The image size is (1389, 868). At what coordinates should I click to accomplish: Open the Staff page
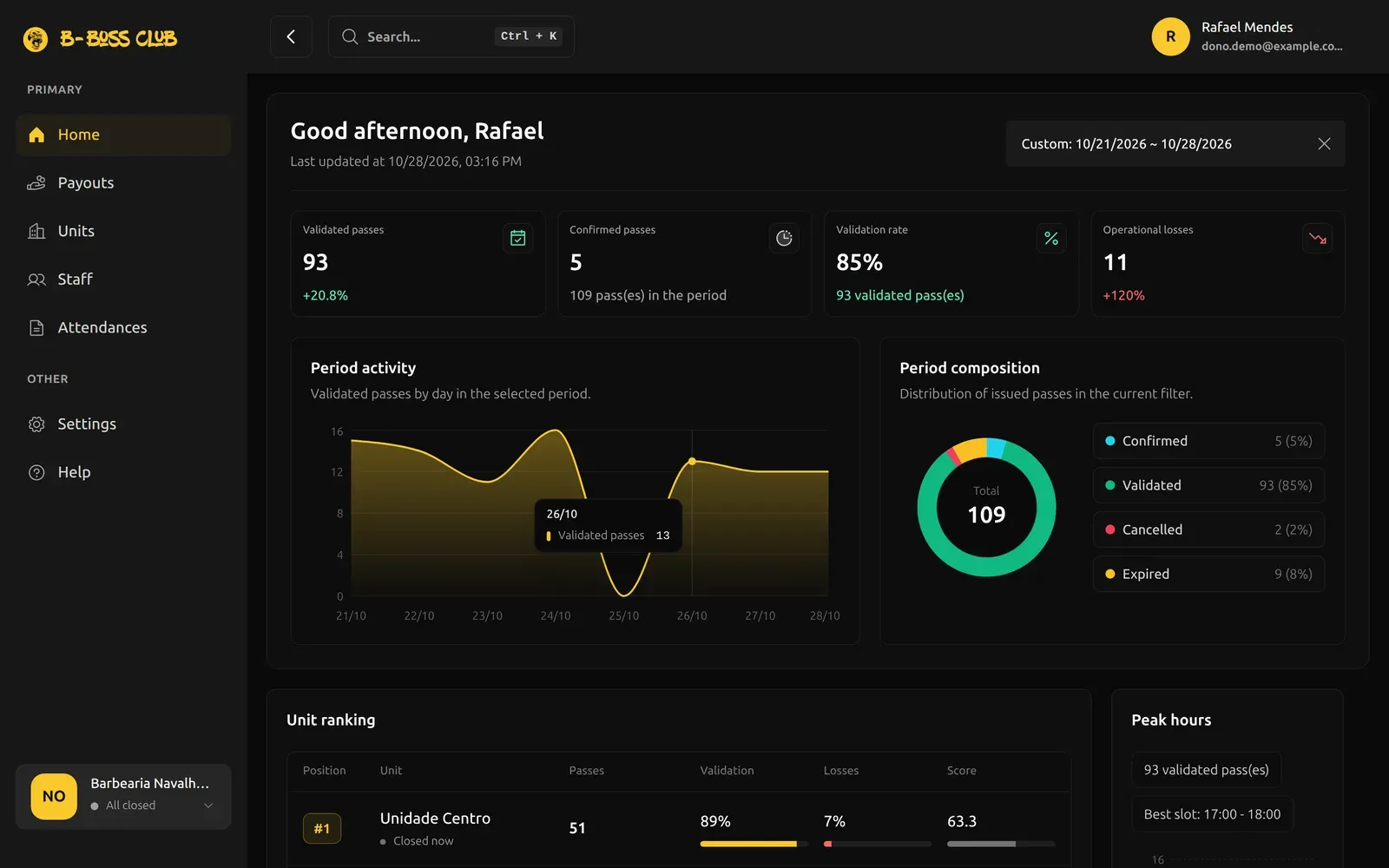click(x=123, y=279)
